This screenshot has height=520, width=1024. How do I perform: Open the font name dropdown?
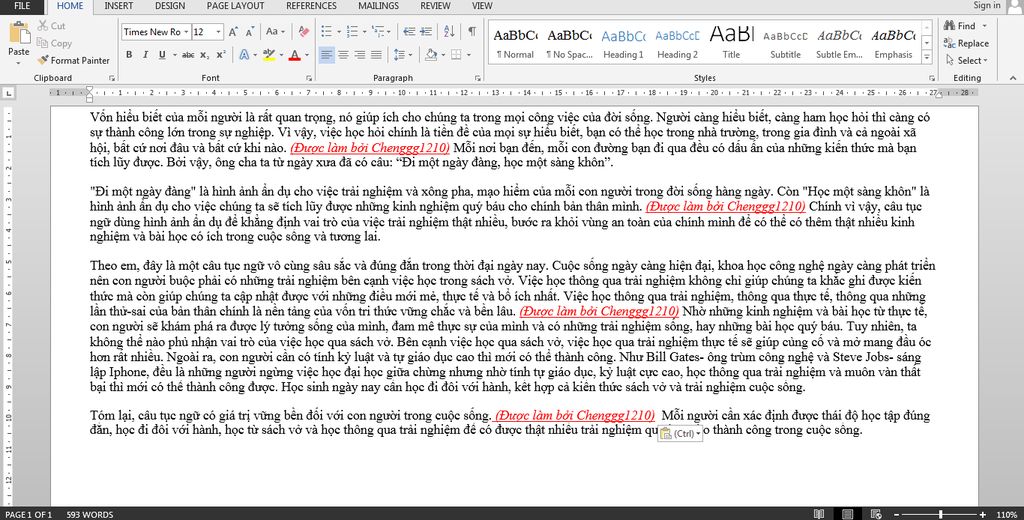click(x=186, y=31)
